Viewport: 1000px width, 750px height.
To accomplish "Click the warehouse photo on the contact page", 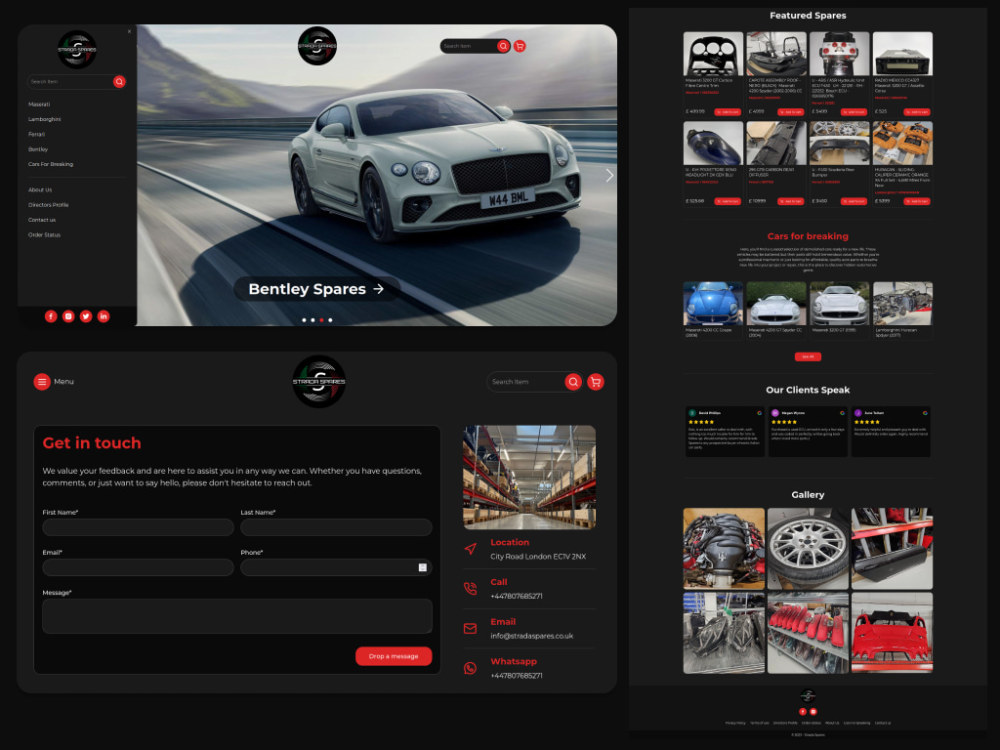I will (529, 478).
